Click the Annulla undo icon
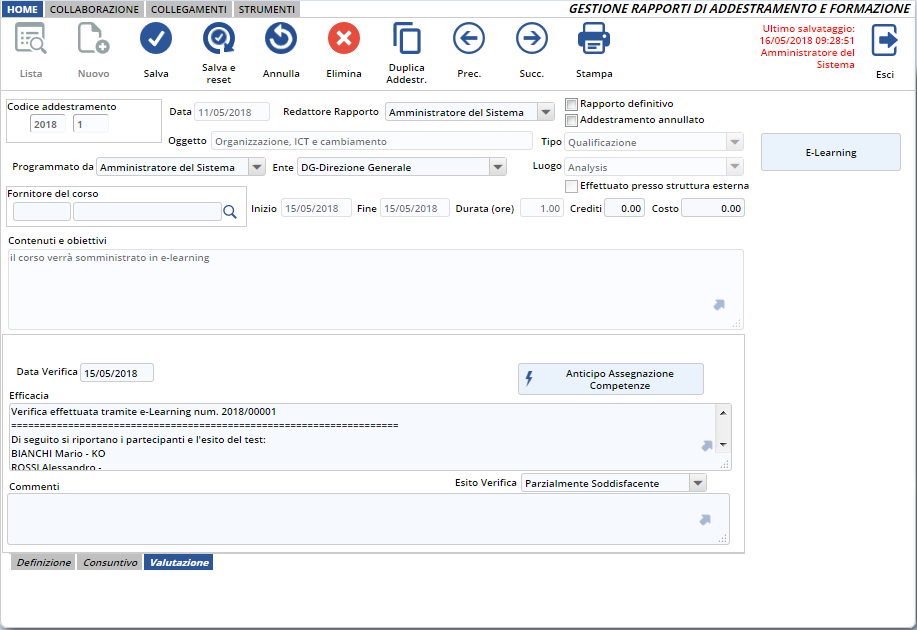Viewport: 917px width, 630px height. [x=281, y=40]
